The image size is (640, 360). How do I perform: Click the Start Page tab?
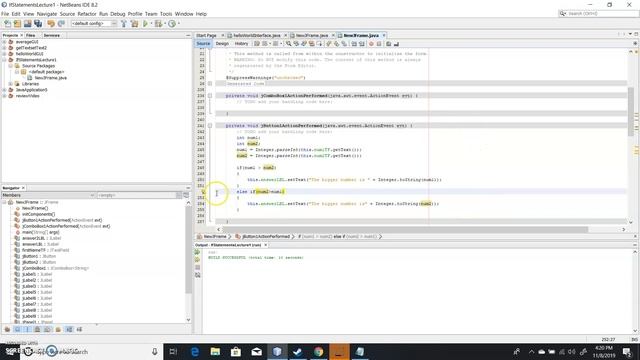[x=207, y=36]
